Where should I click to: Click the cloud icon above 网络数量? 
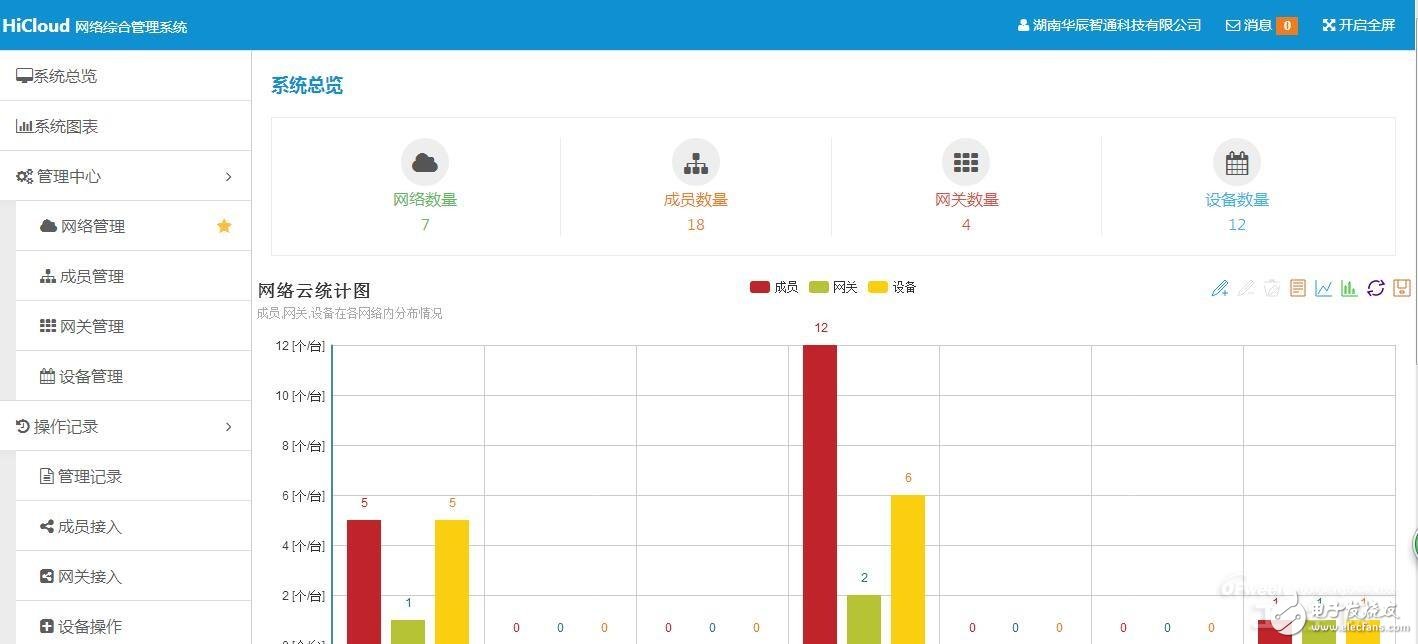425,161
